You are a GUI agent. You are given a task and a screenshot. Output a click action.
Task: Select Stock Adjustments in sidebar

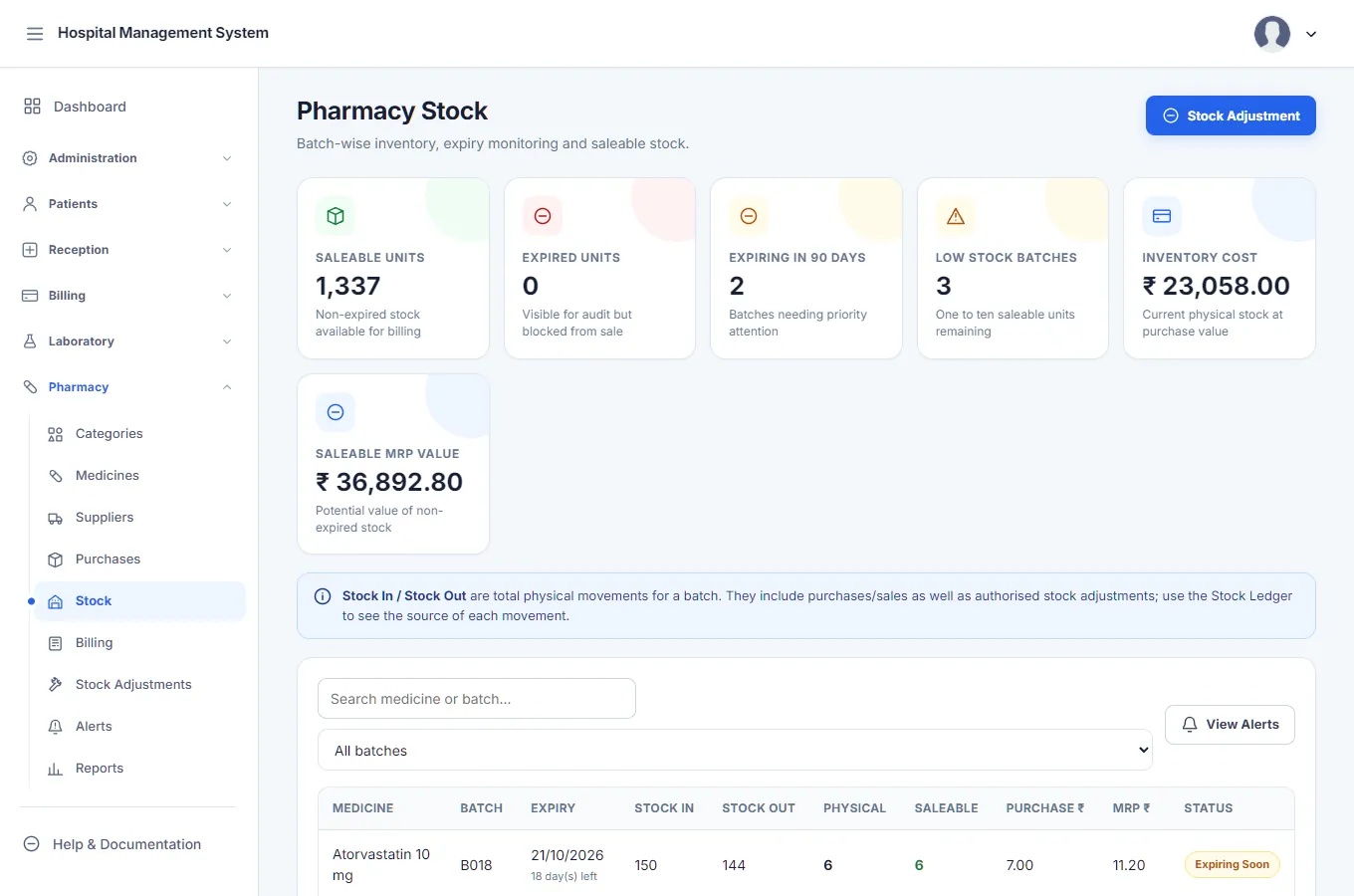click(x=139, y=685)
